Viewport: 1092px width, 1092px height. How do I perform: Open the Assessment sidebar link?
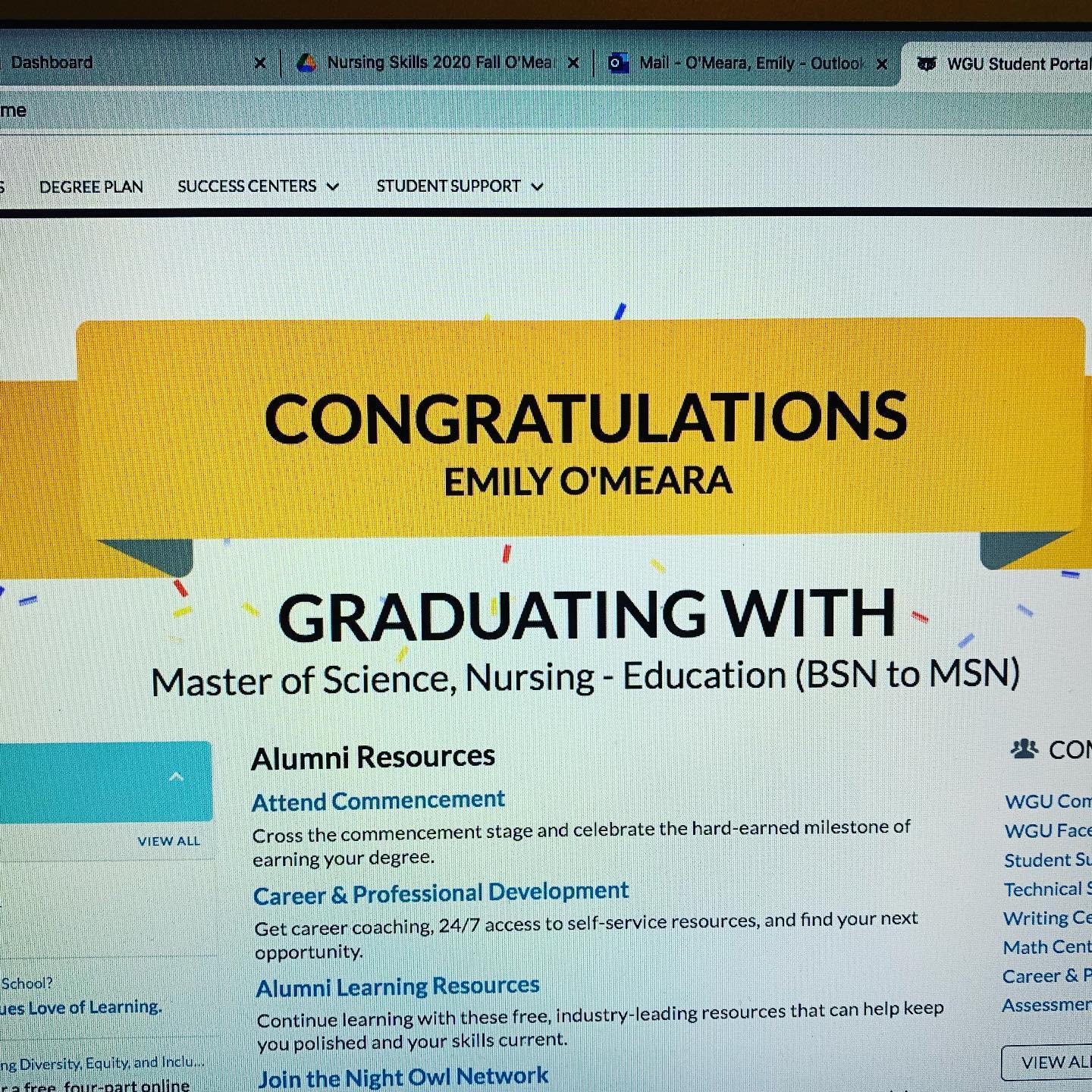(x=1047, y=1005)
